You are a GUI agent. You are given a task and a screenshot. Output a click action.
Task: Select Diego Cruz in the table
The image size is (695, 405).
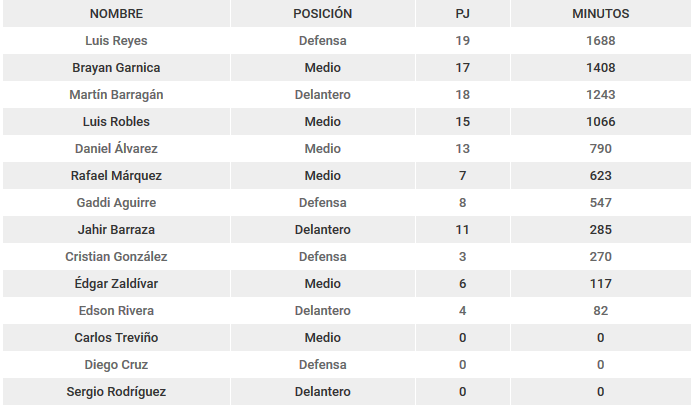[x=116, y=365]
